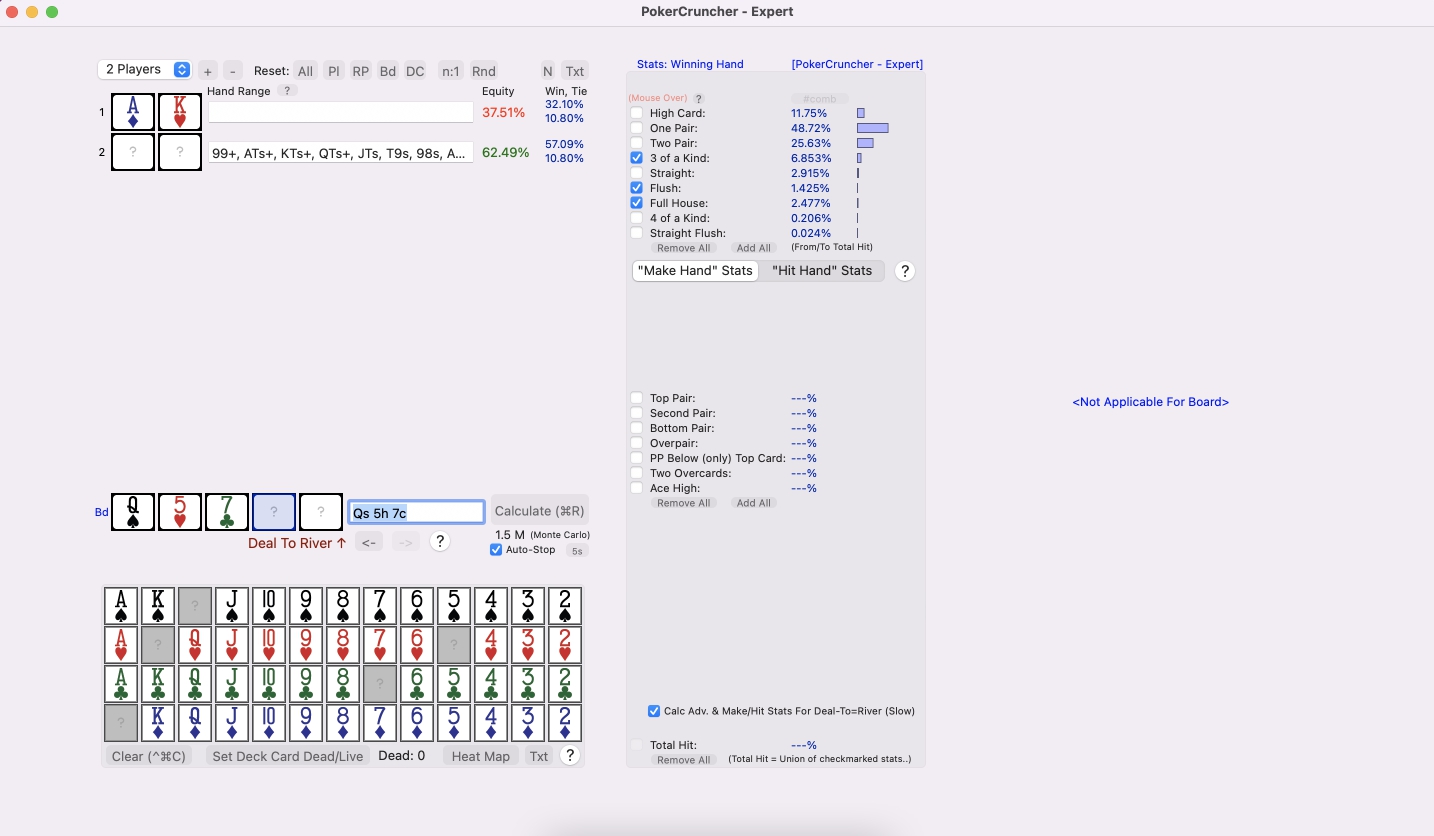Image resolution: width=1434 pixels, height=836 pixels.
Task: Switch to "Make Hand" Stats tab
Action: [695, 271]
